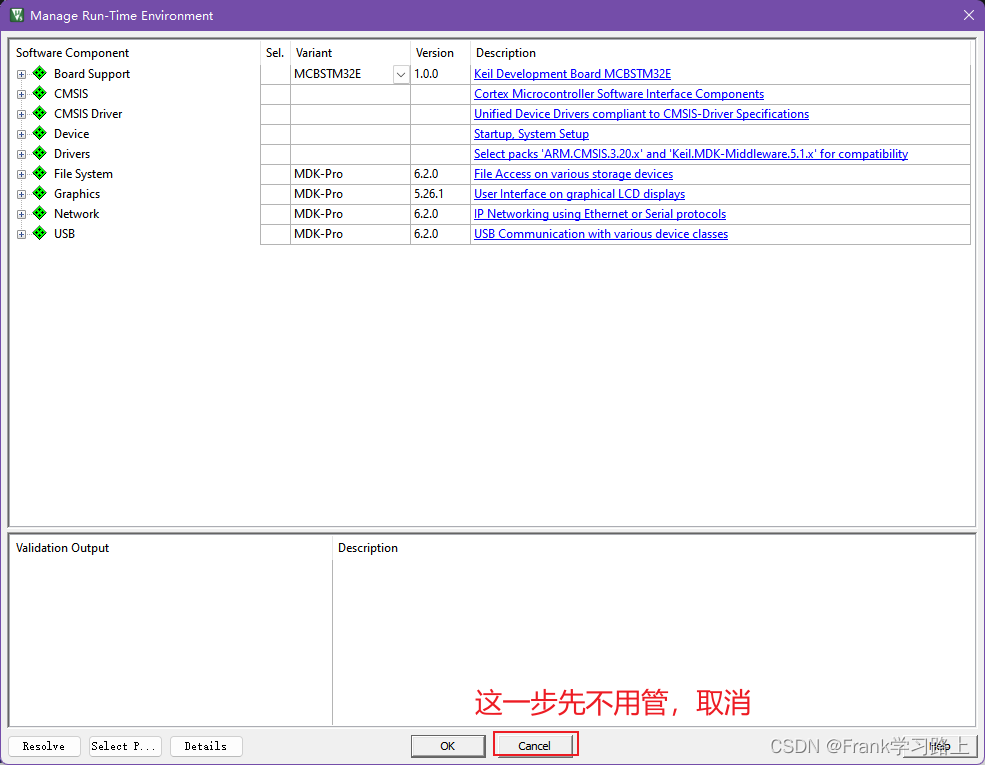Expand the CMSIS Driver tree node
The height and width of the screenshot is (765, 985).
click(21, 114)
